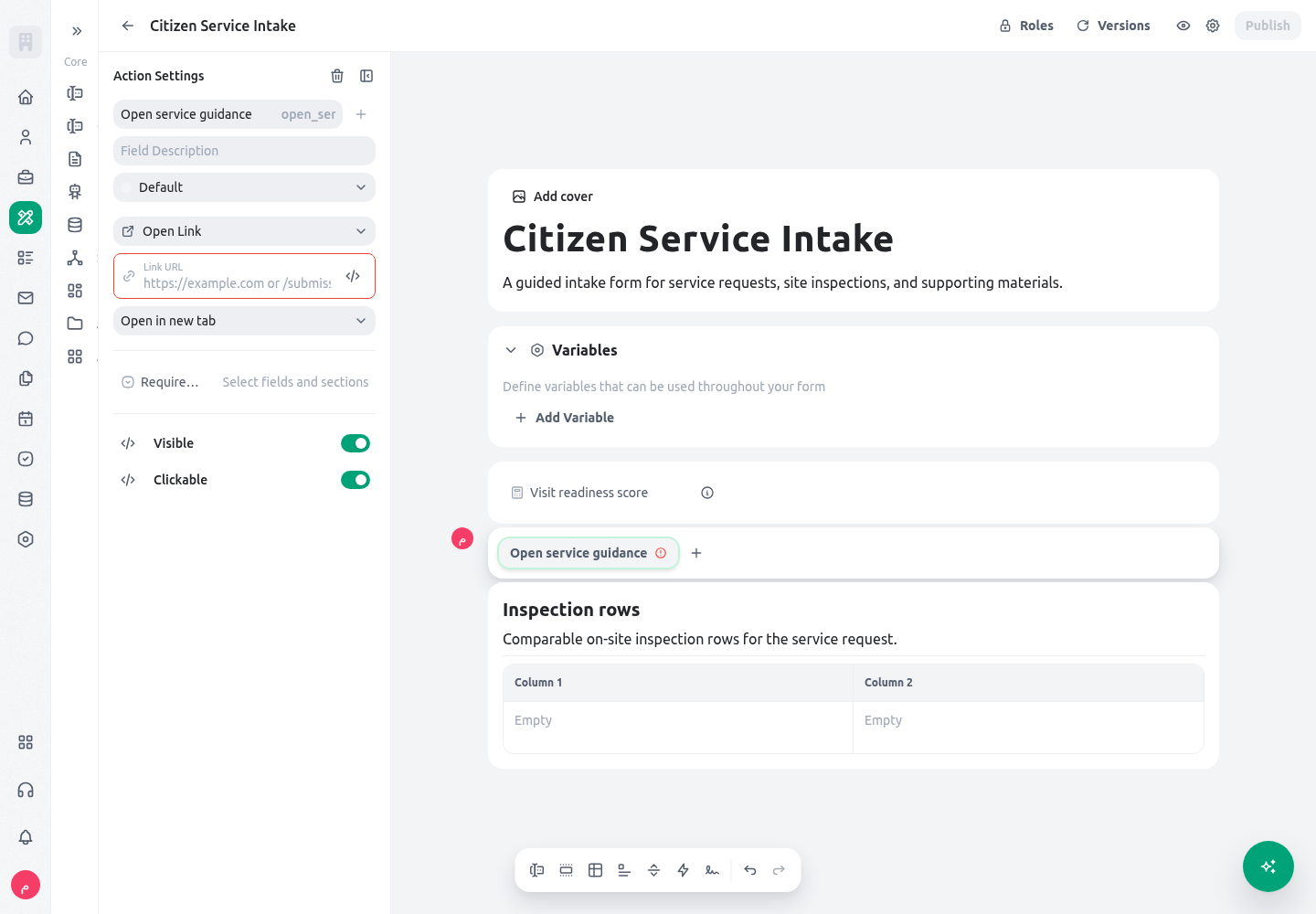This screenshot has width=1316, height=914.
Task: Open the Default style dropdown
Action: click(x=244, y=187)
